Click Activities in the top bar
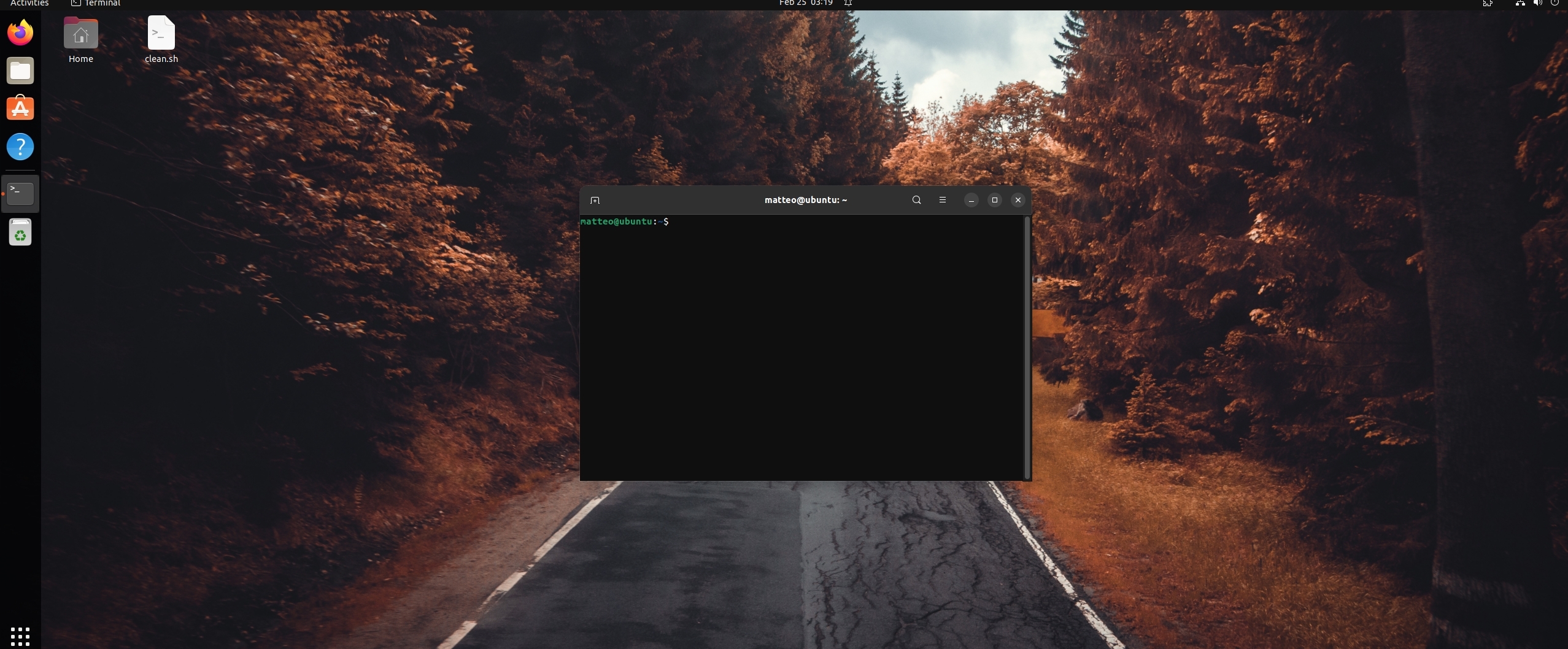Screen dimensions: 1568x649 point(28,3)
